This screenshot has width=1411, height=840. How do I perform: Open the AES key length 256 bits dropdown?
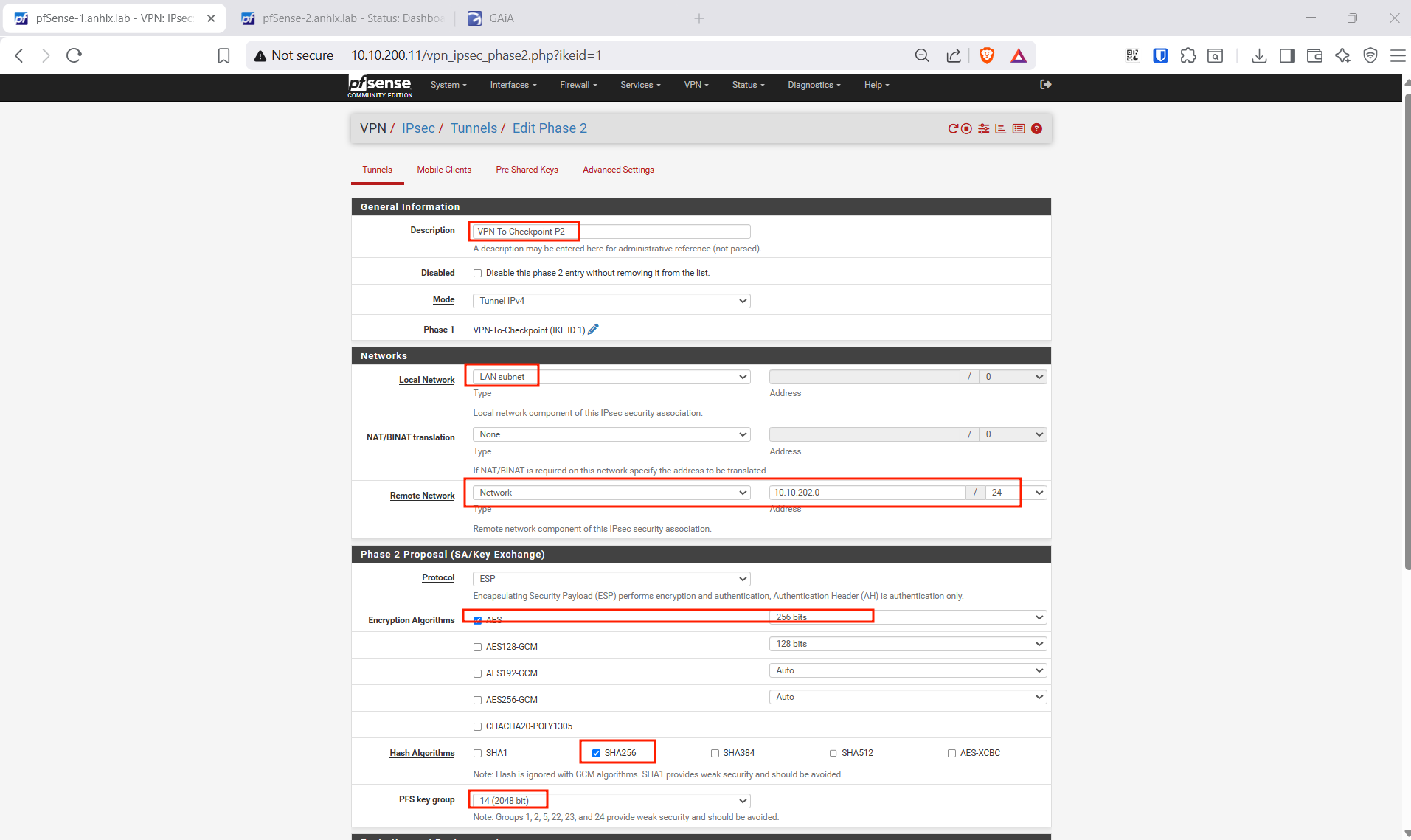[x=908, y=617]
